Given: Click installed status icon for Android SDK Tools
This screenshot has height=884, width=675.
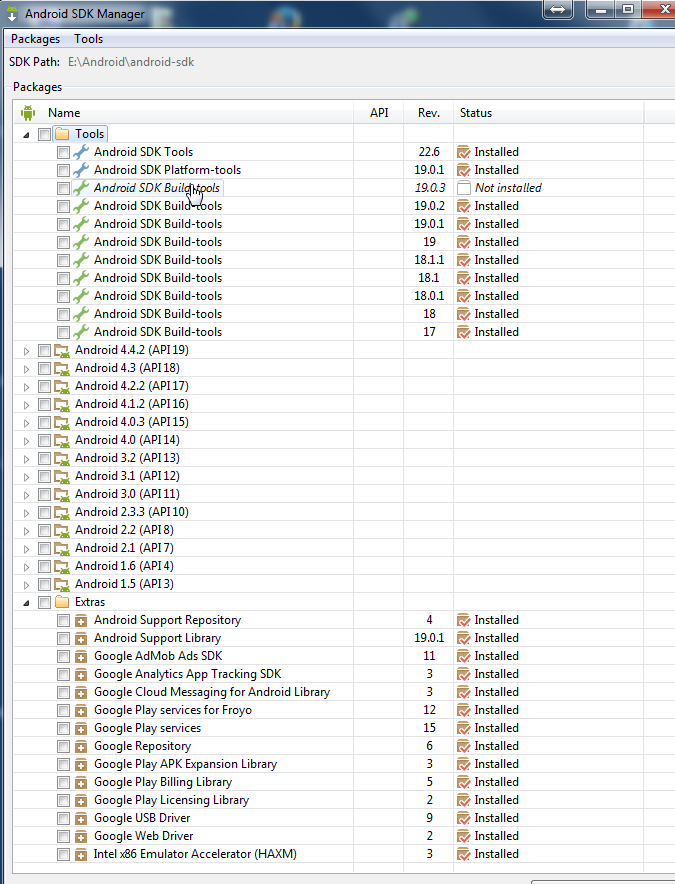Looking at the screenshot, I should (464, 152).
